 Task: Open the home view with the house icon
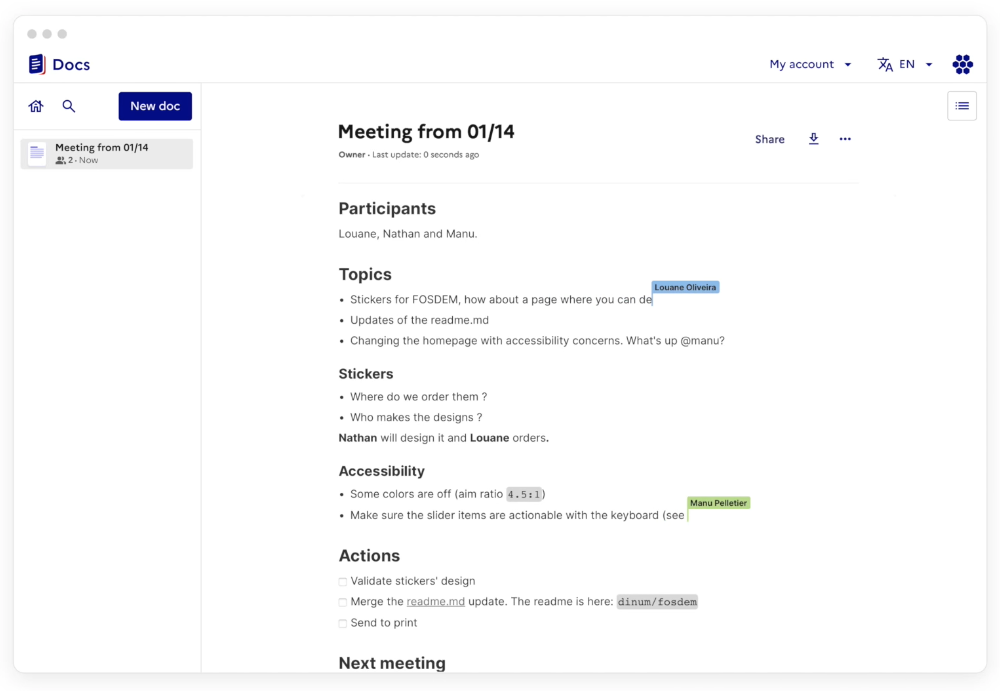36,105
